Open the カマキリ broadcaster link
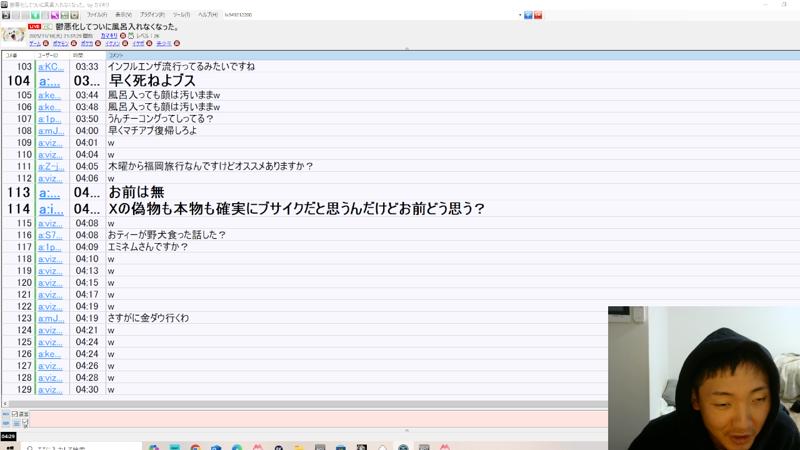The height and width of the screenshot is (450, 800). [x=109, y=36]
